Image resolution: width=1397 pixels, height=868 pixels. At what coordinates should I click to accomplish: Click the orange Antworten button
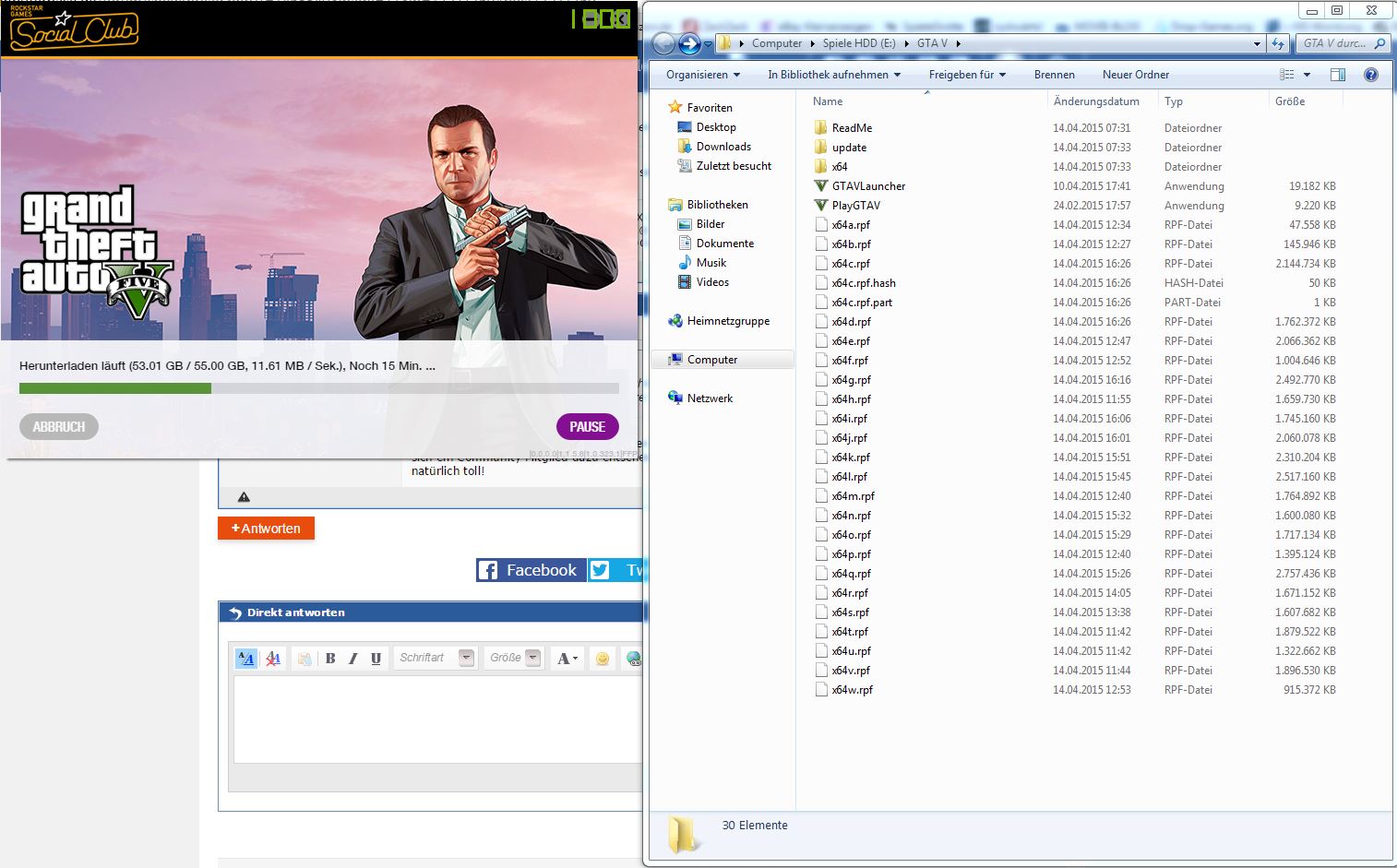pos(266,529)
